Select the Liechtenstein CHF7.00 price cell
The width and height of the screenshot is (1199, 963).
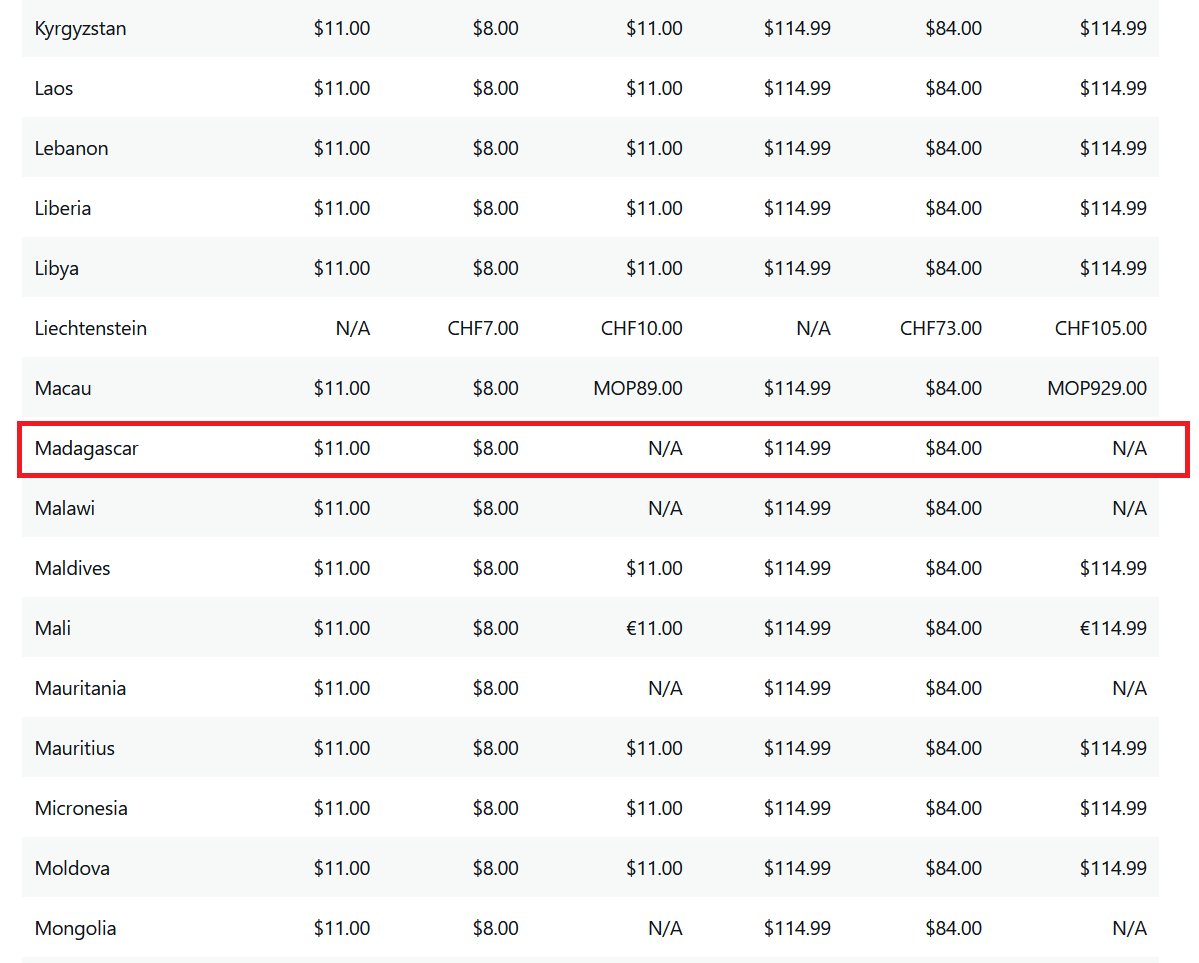pyautogui.click(x=483, y=328)
